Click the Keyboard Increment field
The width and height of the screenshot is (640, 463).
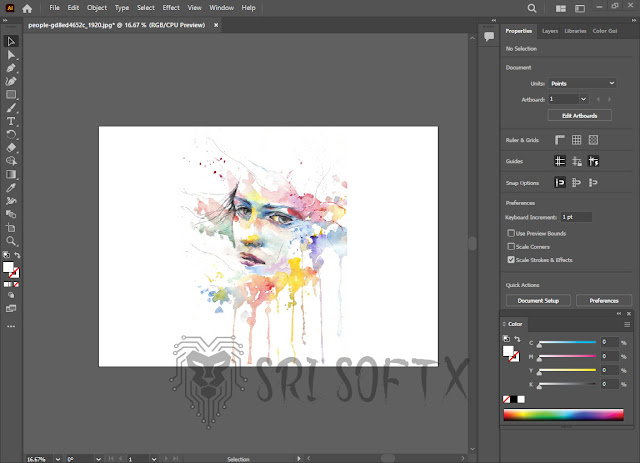tap(576, 217)
